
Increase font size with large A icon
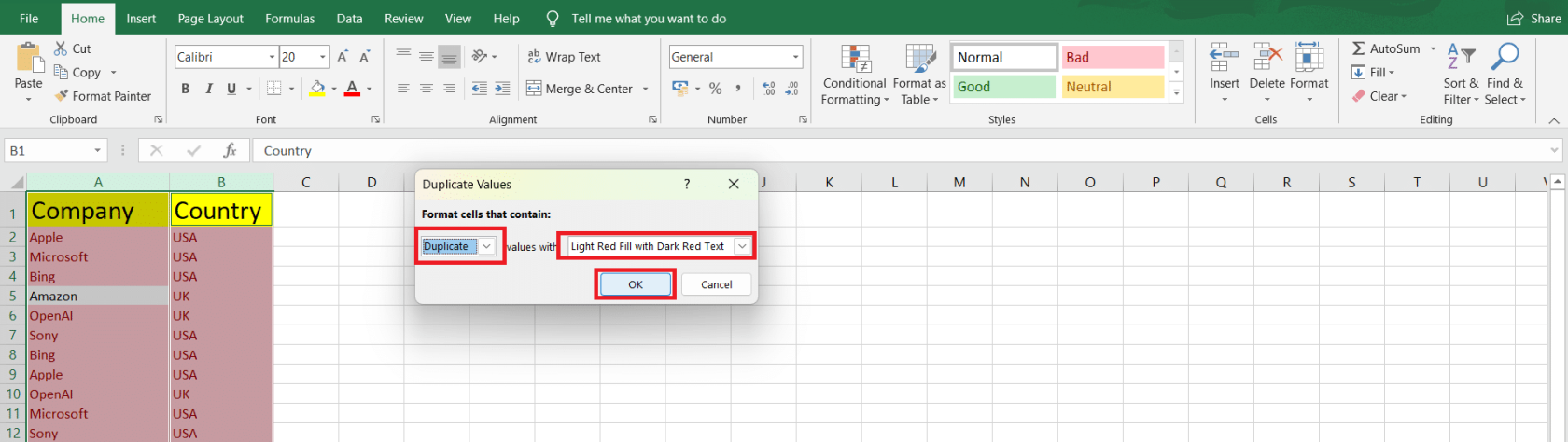[343, 57]
